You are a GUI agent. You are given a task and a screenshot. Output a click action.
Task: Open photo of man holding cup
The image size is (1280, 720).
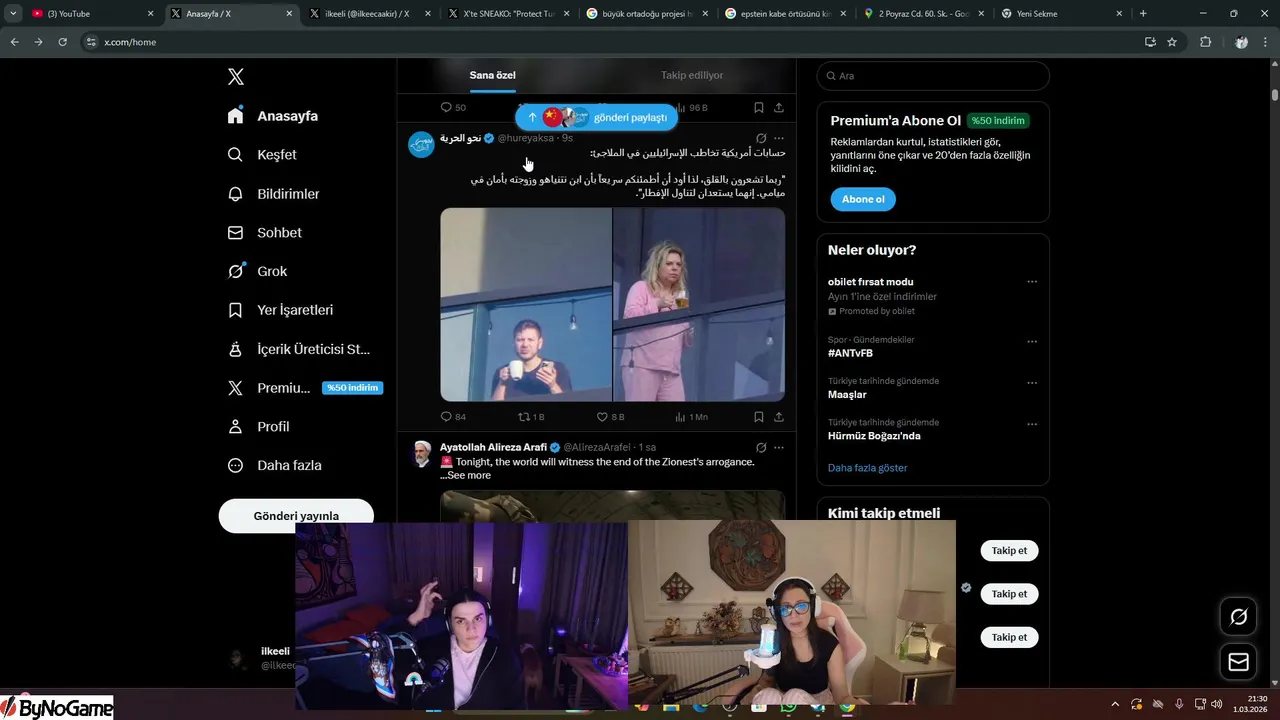click(526, 304)
